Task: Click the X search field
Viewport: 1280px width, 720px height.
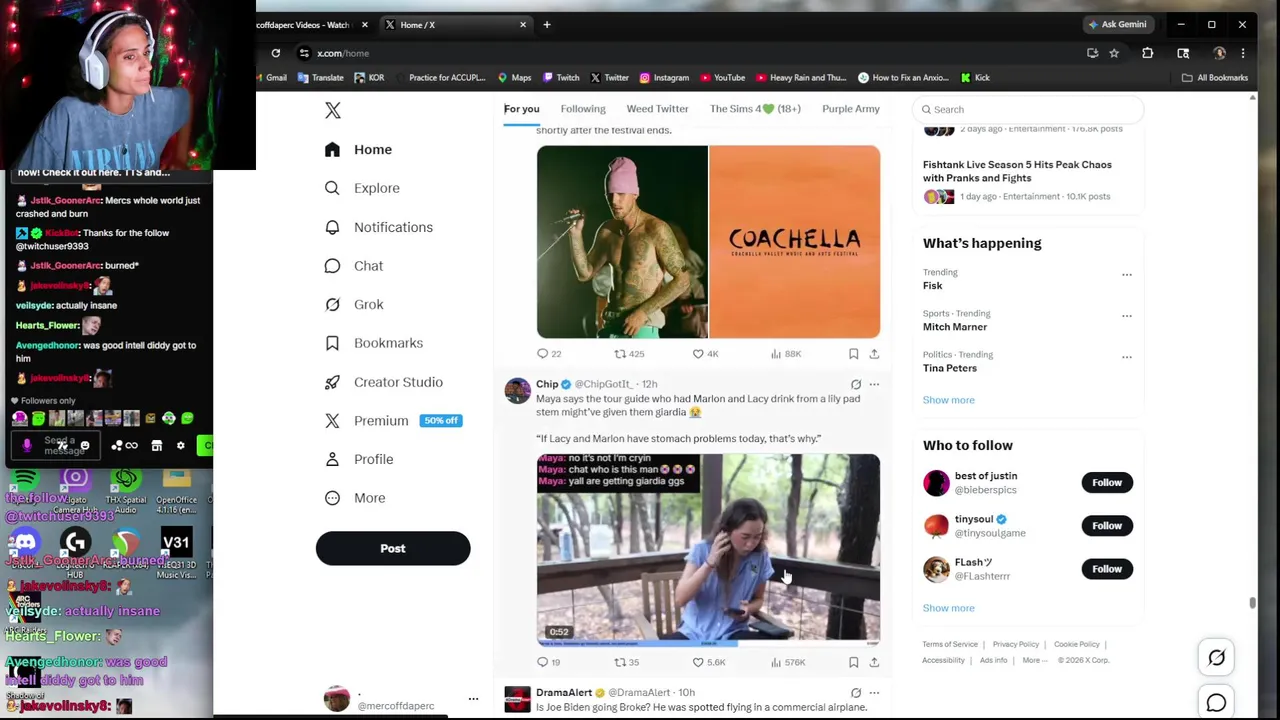Action: tap(1028, 110)
